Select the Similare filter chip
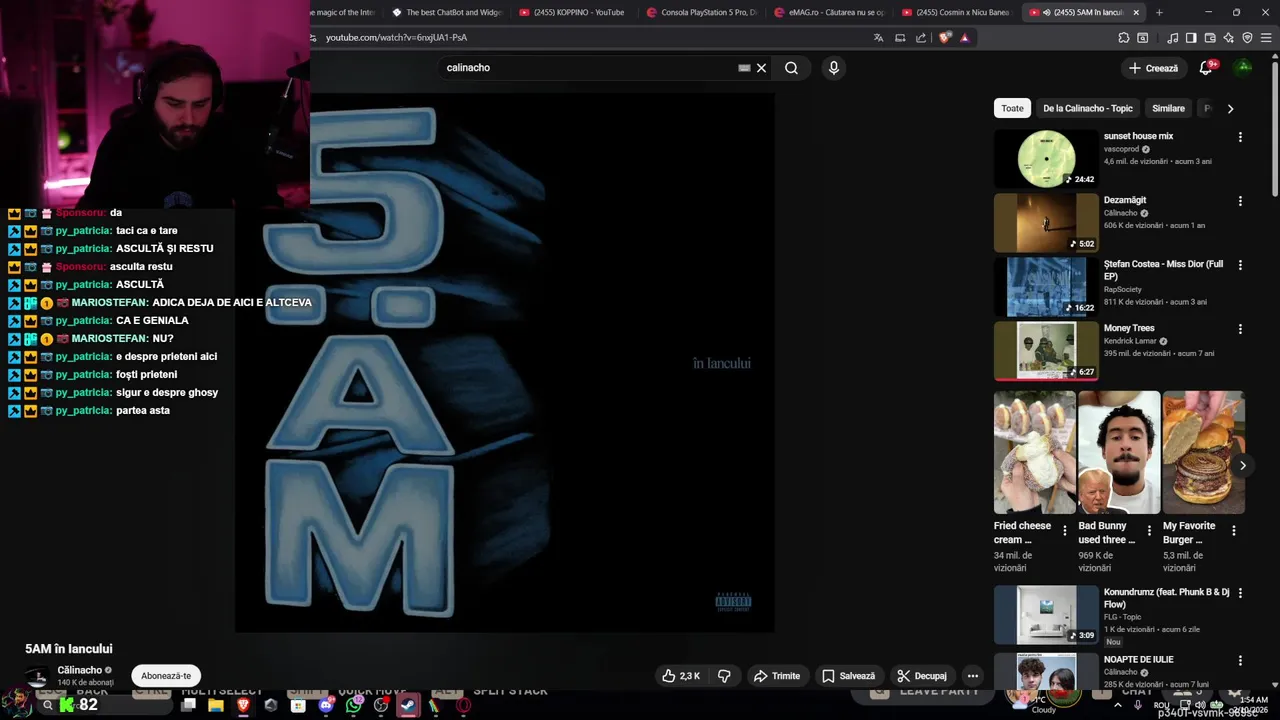The width and height of the screenshot is (1280, 720). tap(1168, 108)
